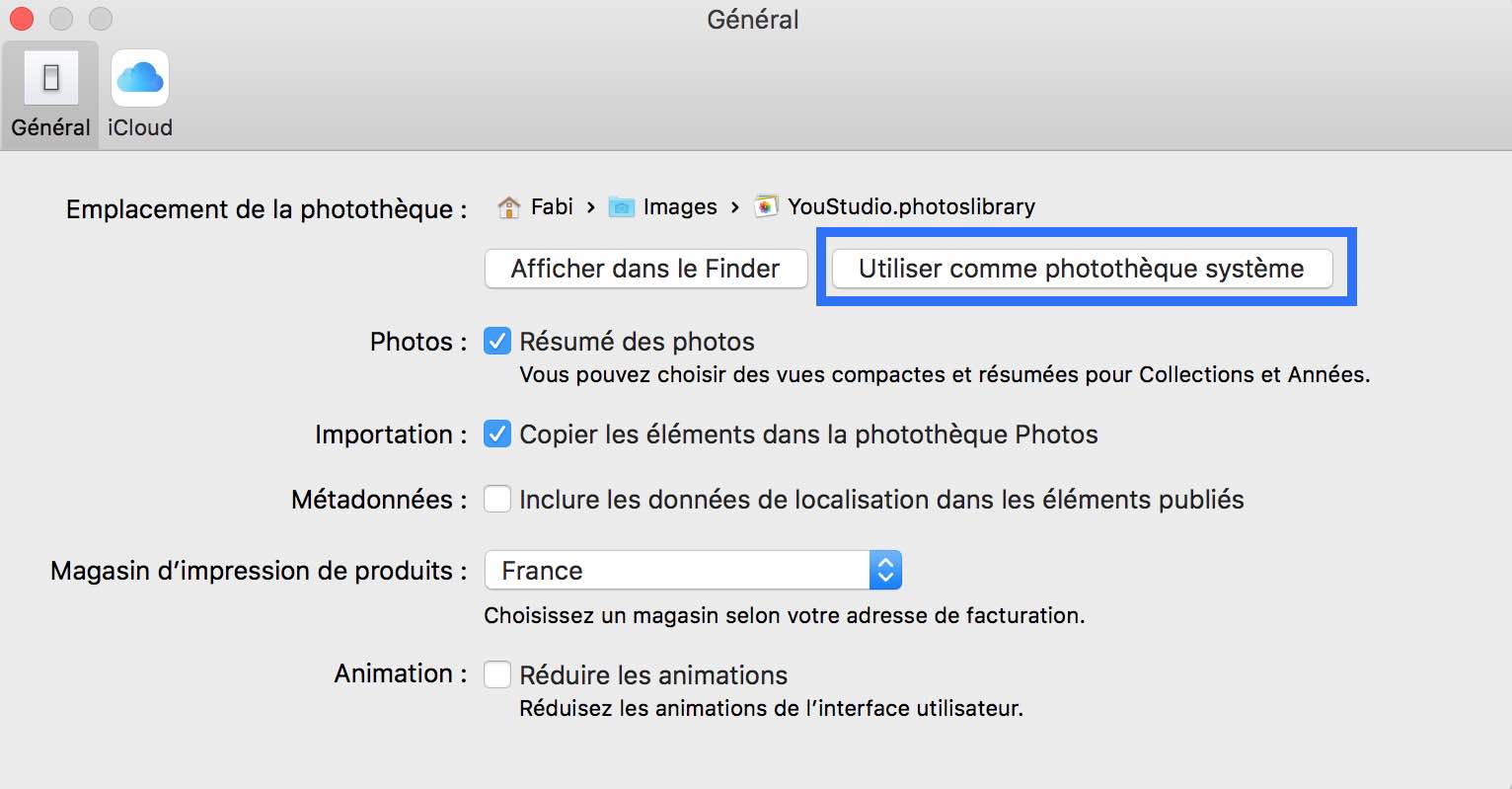Select the Général tab label

click(x=51, y=127)
